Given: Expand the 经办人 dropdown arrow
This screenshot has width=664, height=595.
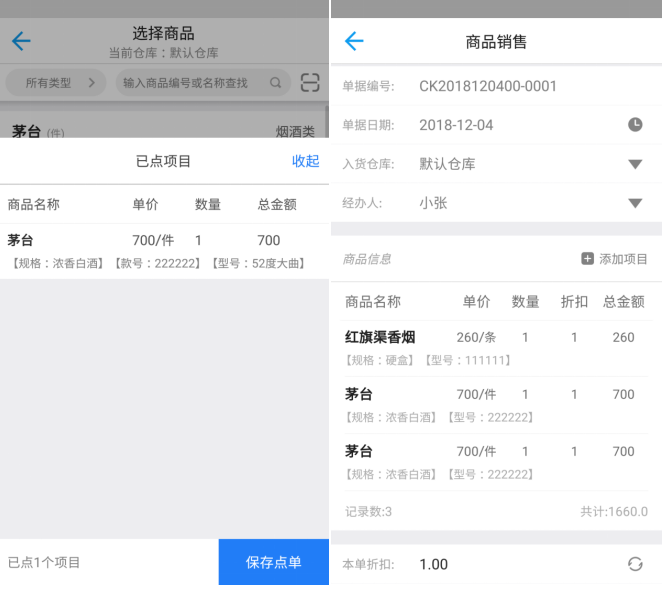Looking at the screenshot, I should (635, 203).
